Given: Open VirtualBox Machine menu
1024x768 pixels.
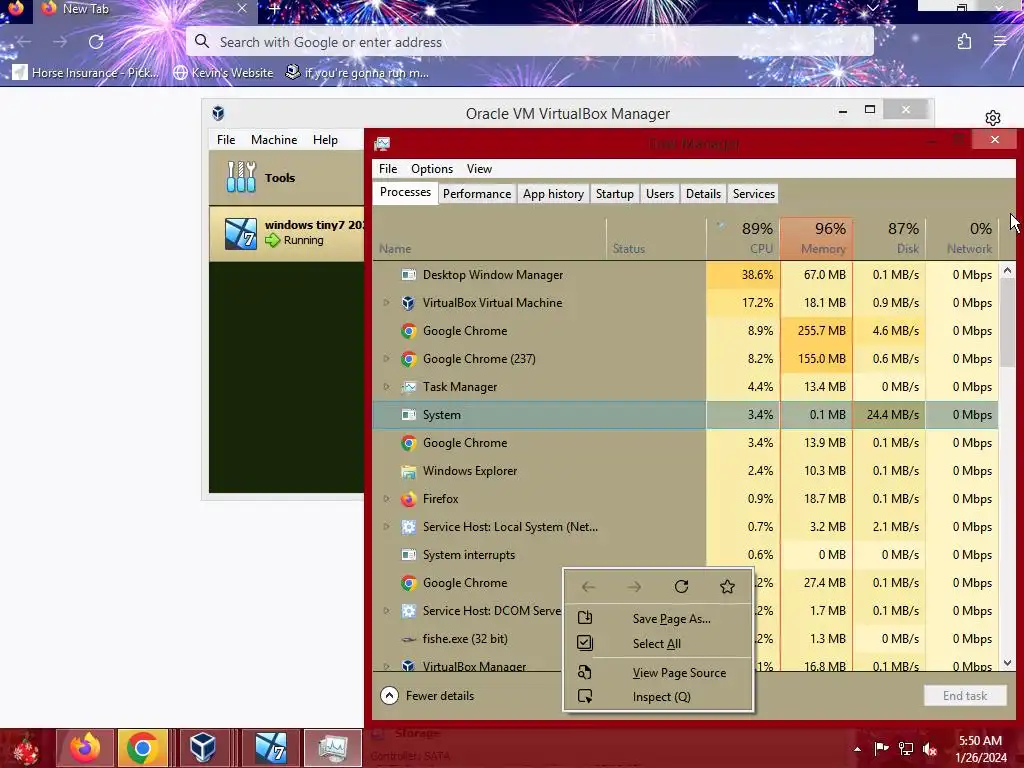Looking at the screenshot, I should pyautogui.click(x=274, y=140).
